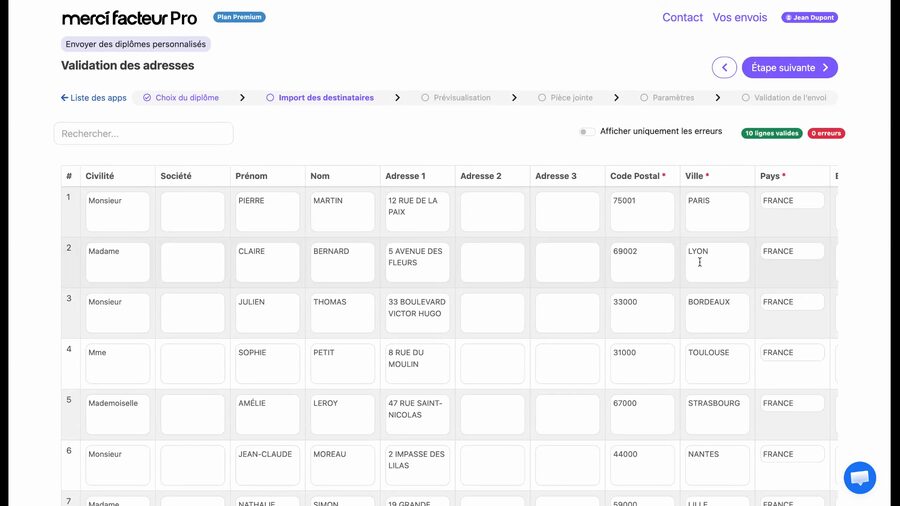This screenshot has width=900, height=506.
Task: Edit postal code field 69002
Action: click(642, 262)
